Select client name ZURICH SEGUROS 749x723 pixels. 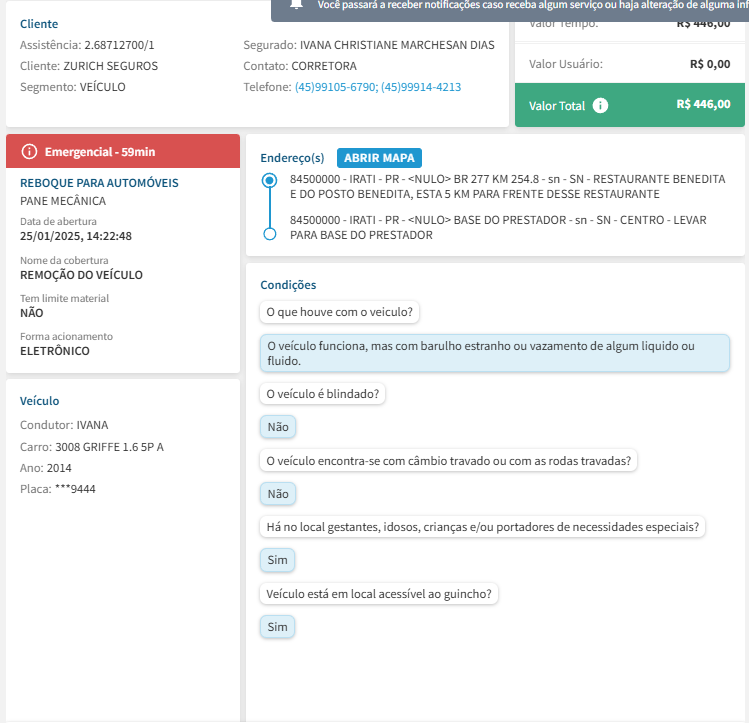click(x=111, y=66)
